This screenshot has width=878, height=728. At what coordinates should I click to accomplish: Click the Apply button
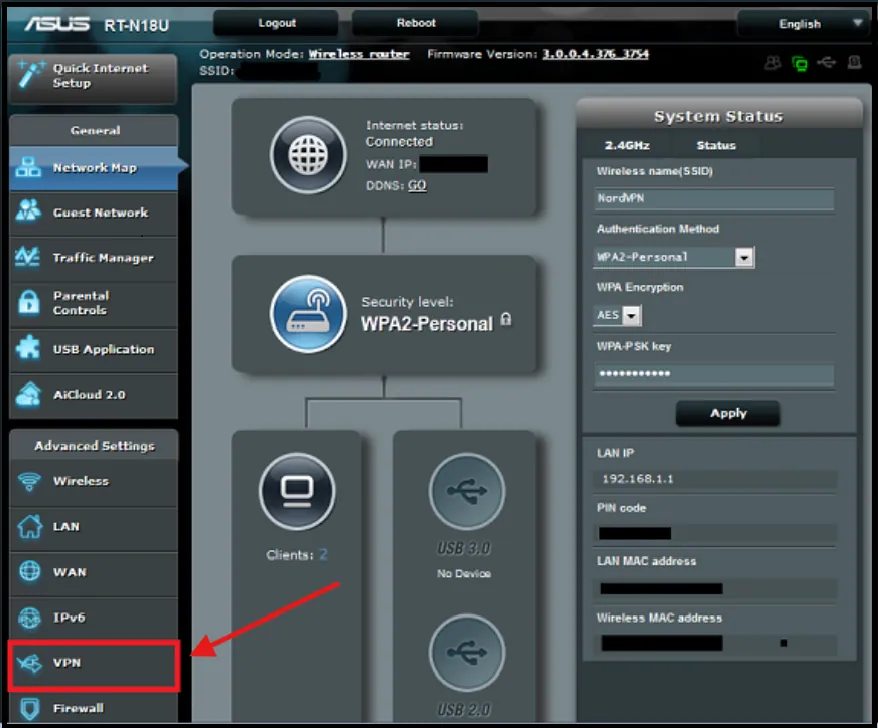click(728, 413)
